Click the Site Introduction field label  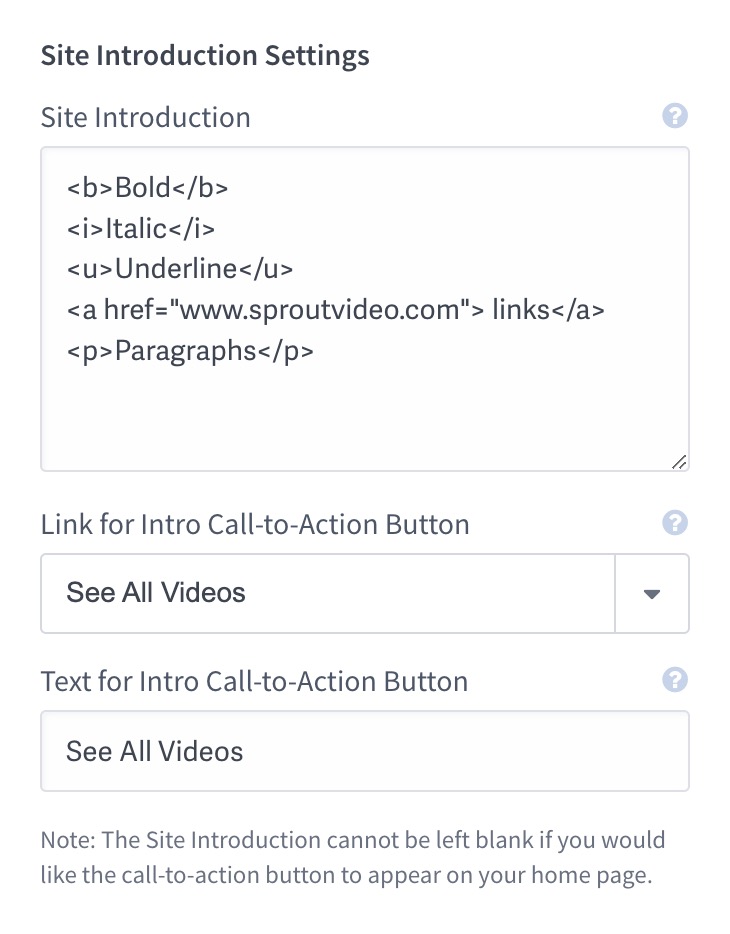(145, 117)
